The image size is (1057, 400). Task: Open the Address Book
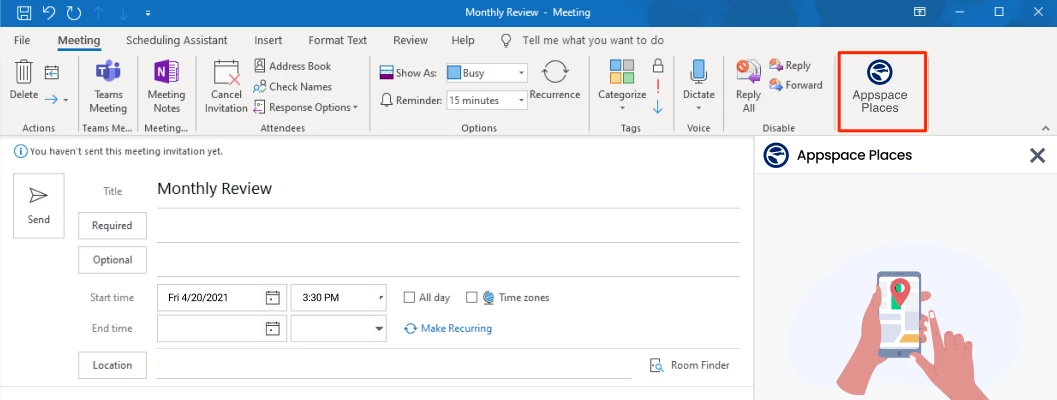pos(293,66)
